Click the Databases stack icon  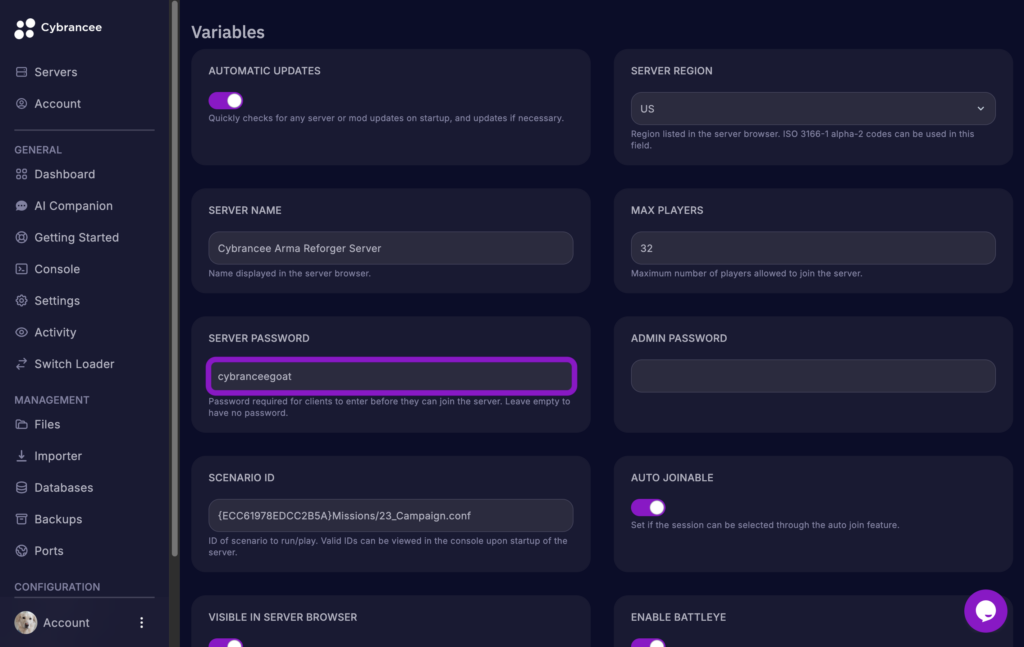point(22,488)
